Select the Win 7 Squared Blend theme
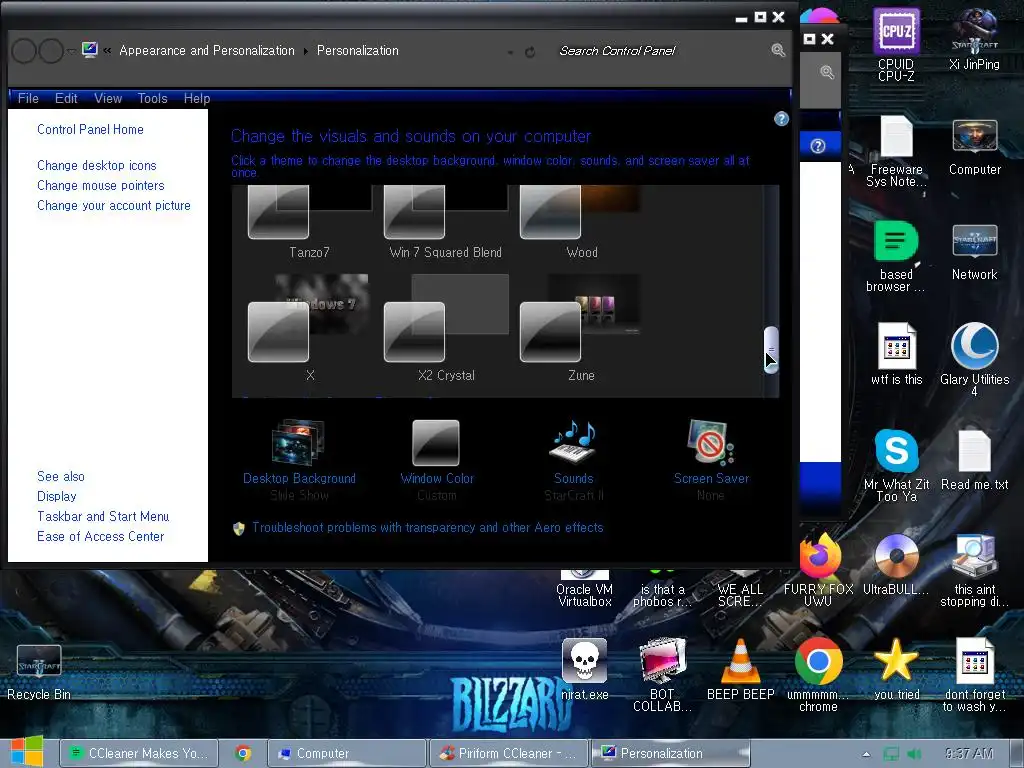Screen dimensions: 1024x768 click(445, 222)
